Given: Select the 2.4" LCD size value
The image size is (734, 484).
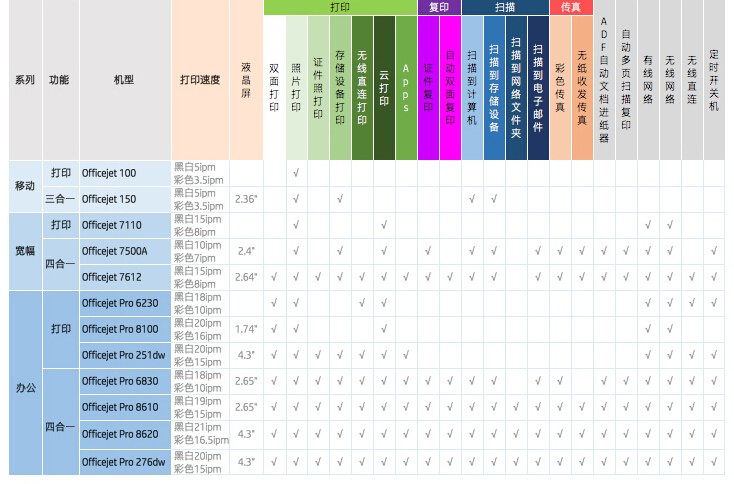Looking at the screenshot, I should coord(246,251).
